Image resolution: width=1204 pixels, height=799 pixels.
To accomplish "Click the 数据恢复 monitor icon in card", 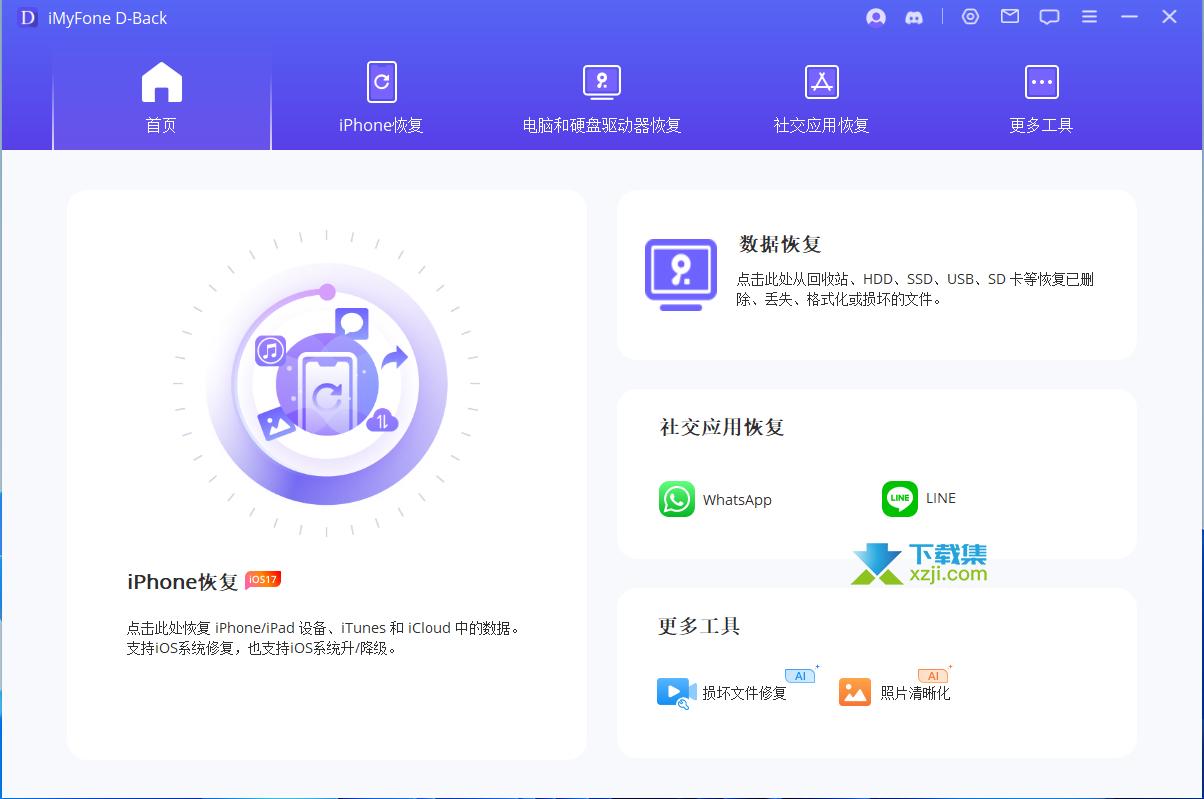I will click(681, 274).
